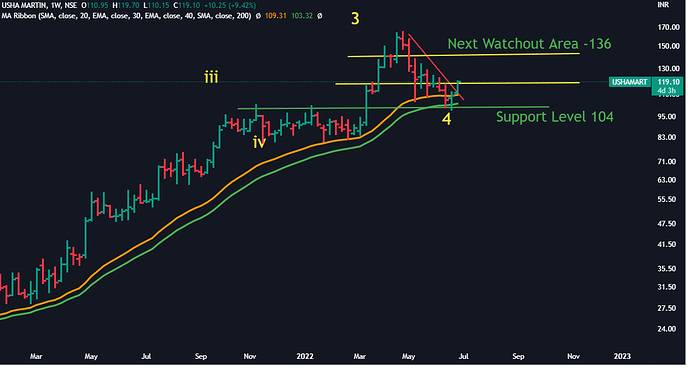
Task: Select the Next Watchout Area -136 annotation
Action: pyautogui.click(x=529, y=44)
